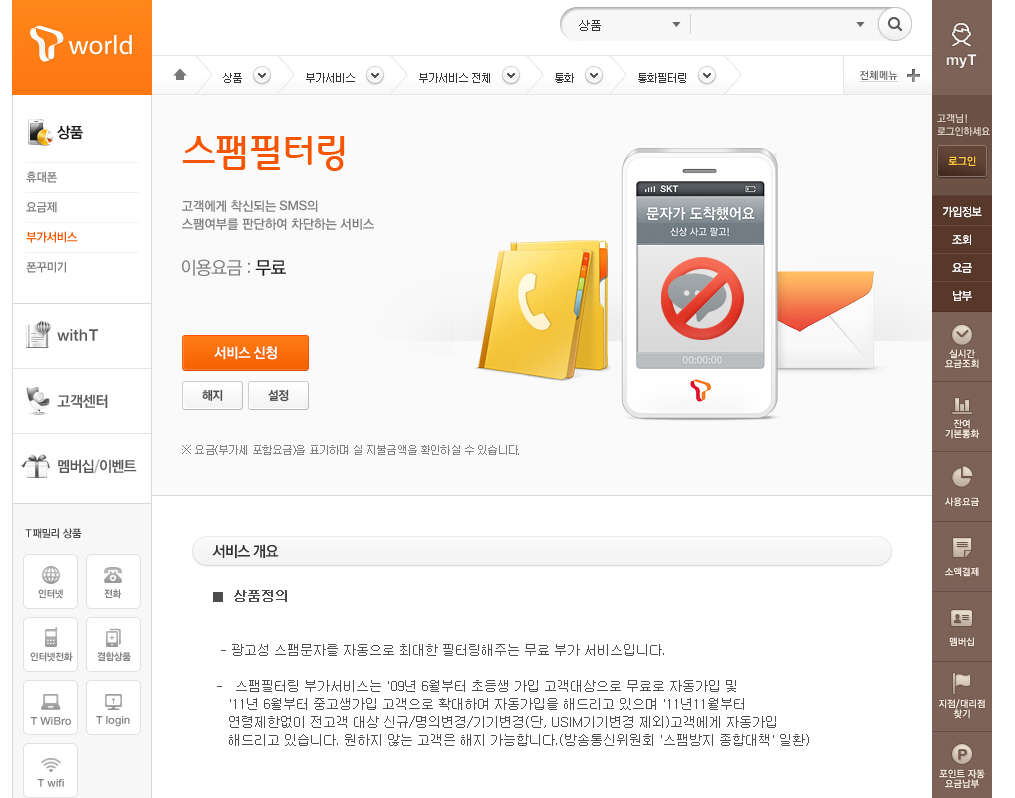Screen dimensions: 1015x798
Task: Select 휴대폰 in left menu
Action: [x=41, y=177]
